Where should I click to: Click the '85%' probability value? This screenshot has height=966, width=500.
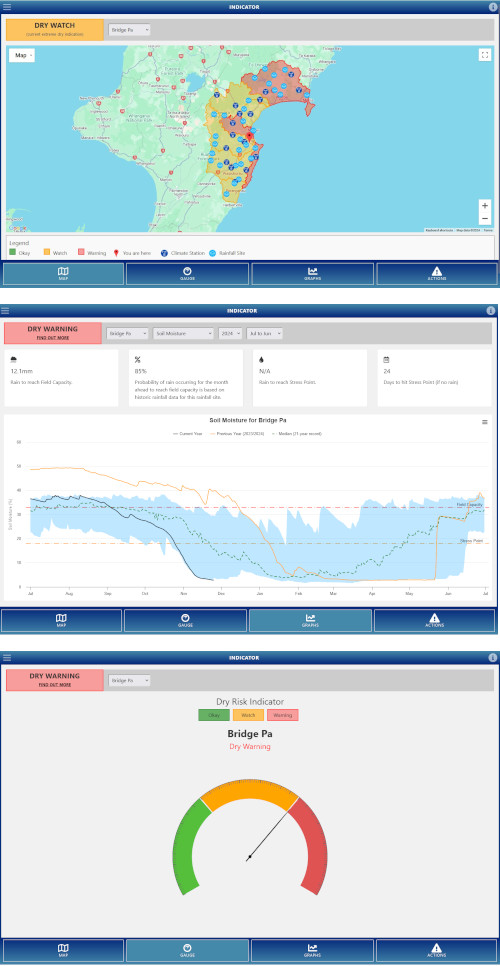[x=140, y=372]
